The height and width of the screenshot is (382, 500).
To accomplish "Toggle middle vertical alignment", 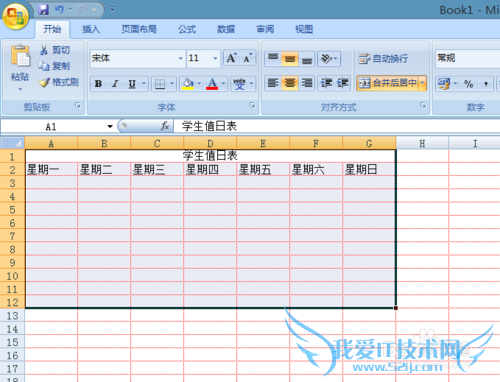I will coord(290,59).
